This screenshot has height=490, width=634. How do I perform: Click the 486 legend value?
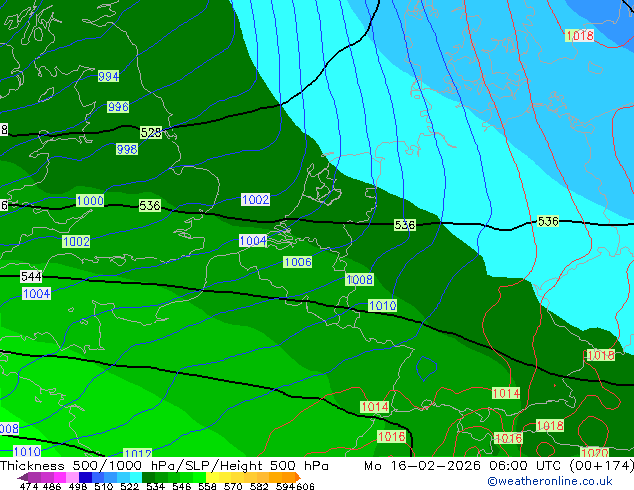[x=52, y=486]
